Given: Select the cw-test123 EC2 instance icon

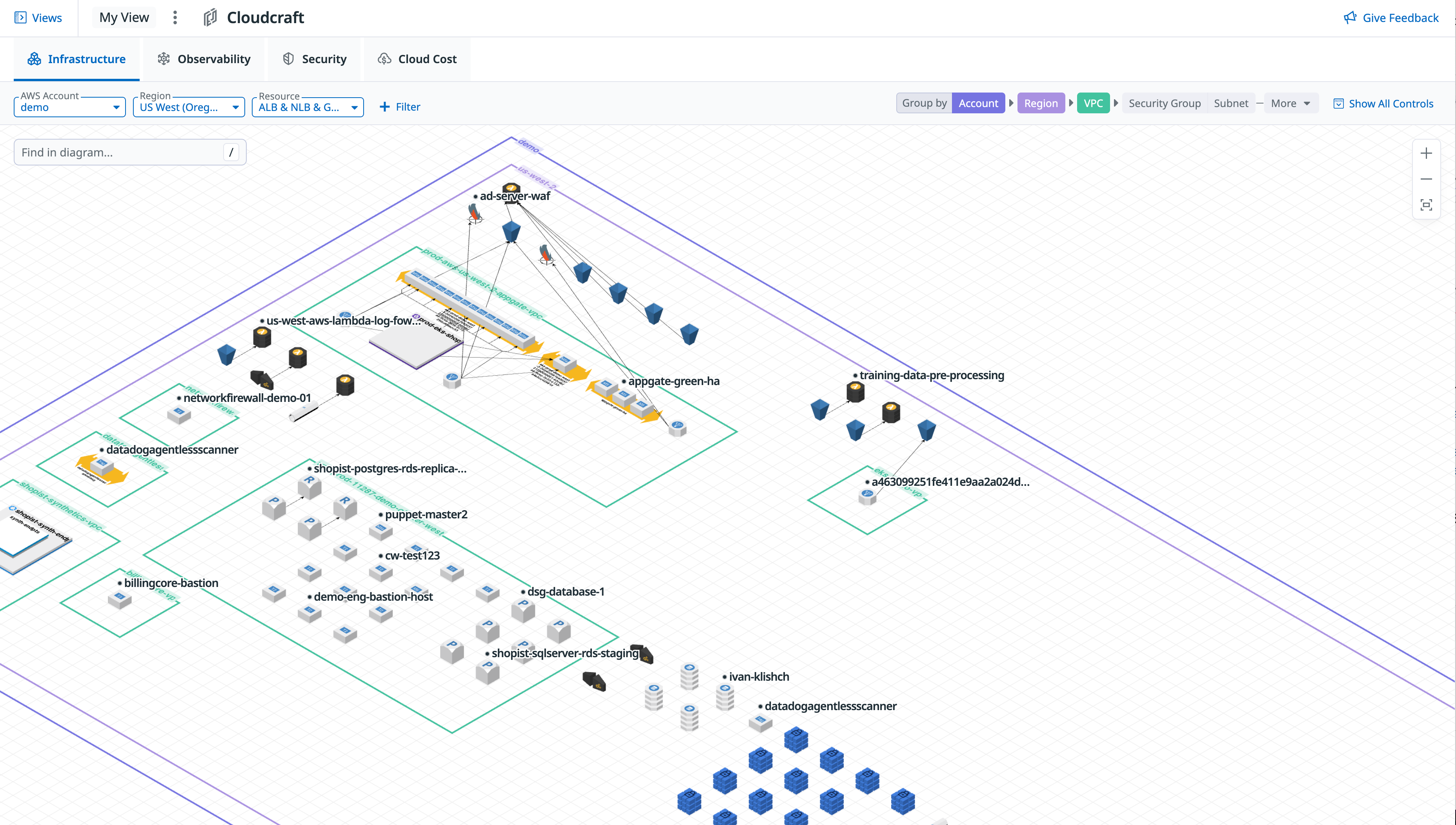Looking at the screenshot, I should (381, 571).
